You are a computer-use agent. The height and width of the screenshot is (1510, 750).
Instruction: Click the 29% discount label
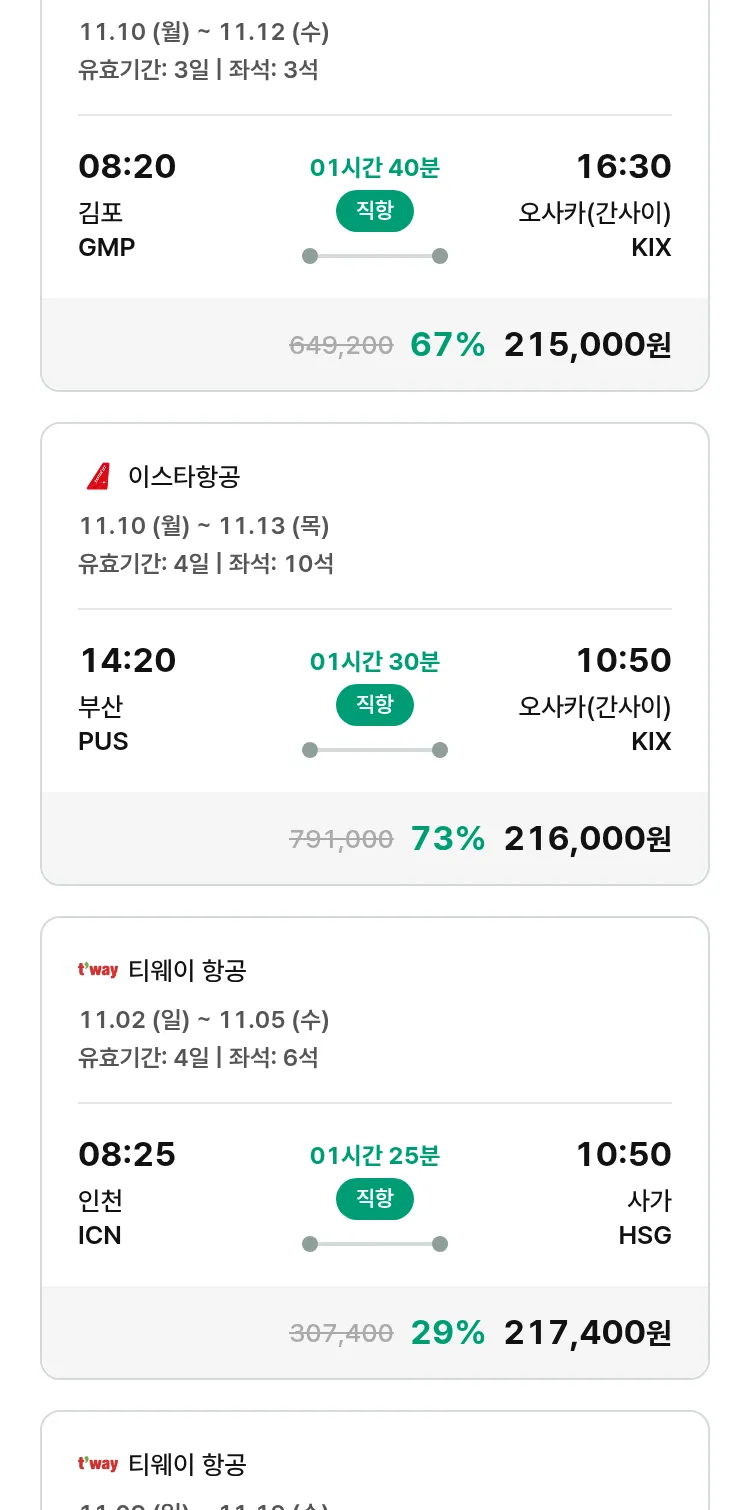point(447,1333)
